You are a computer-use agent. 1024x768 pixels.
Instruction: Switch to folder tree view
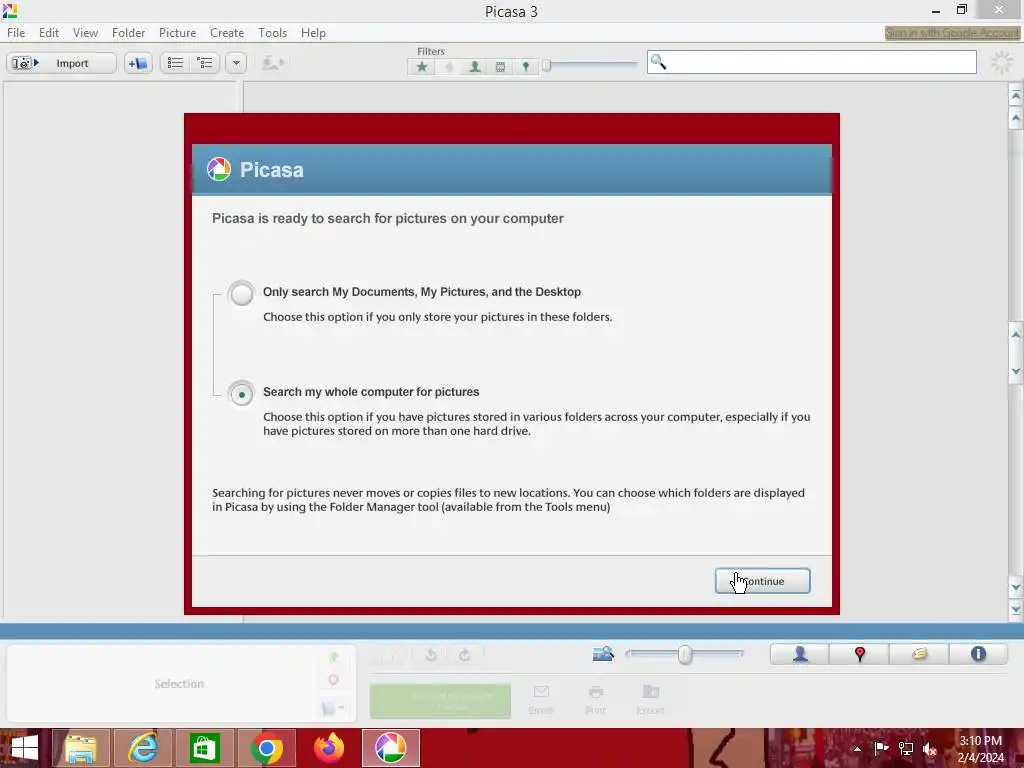tap(205, 63)
